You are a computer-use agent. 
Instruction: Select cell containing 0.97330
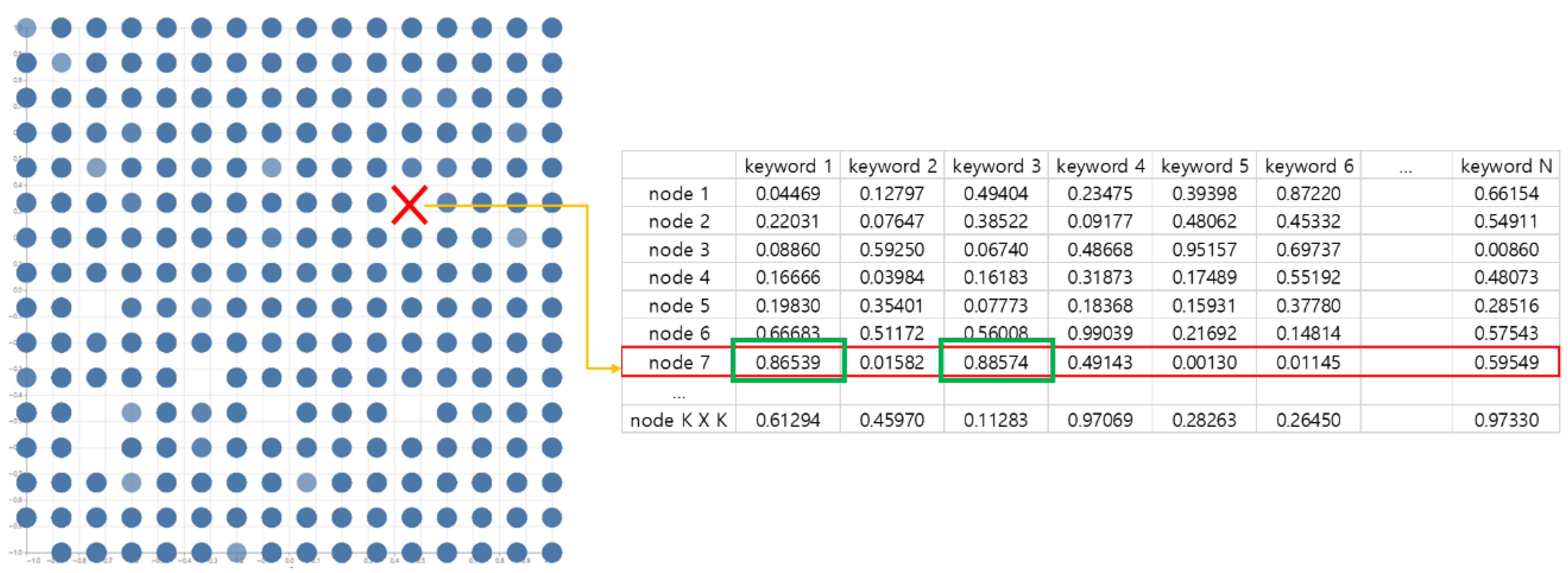point(1506,420)
